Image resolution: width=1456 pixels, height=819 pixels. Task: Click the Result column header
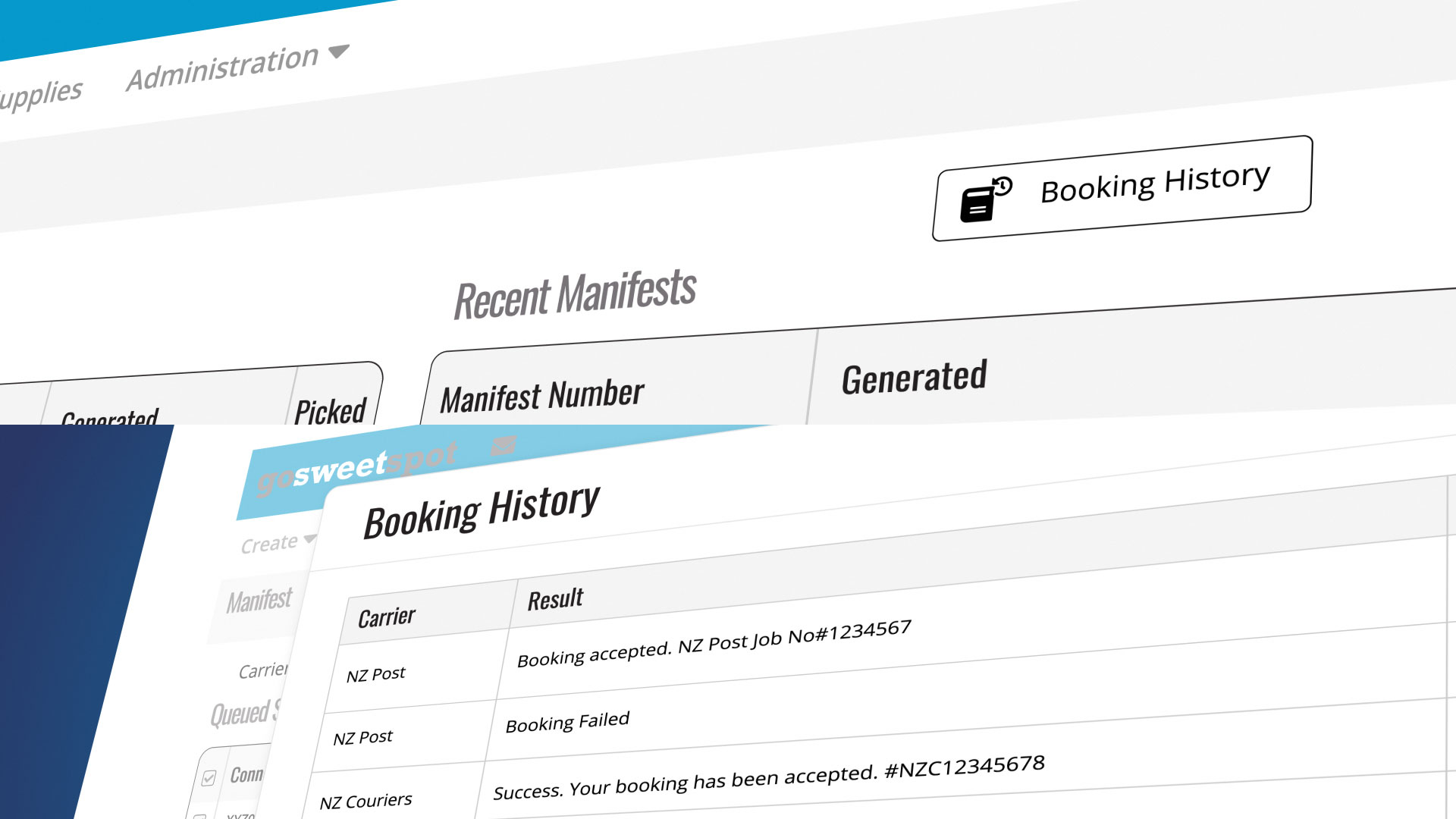point(556,599)
